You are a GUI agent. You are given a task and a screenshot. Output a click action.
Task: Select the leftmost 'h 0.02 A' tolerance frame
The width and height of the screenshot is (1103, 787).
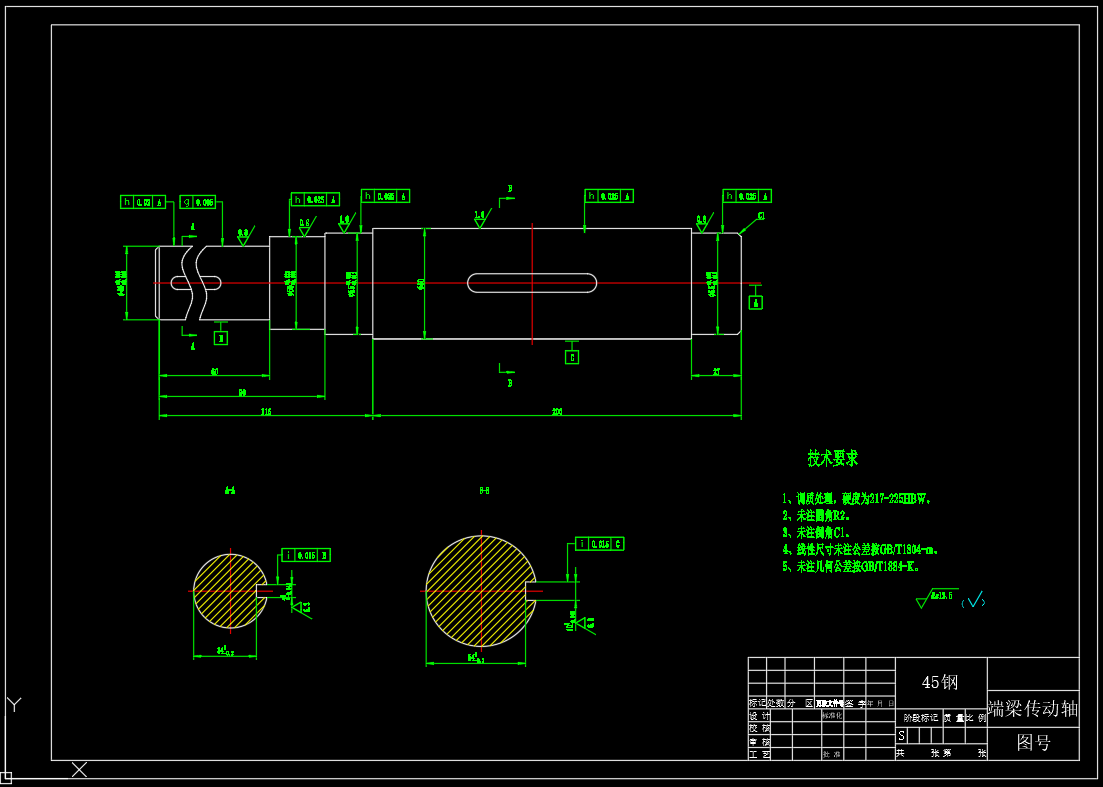143,202
